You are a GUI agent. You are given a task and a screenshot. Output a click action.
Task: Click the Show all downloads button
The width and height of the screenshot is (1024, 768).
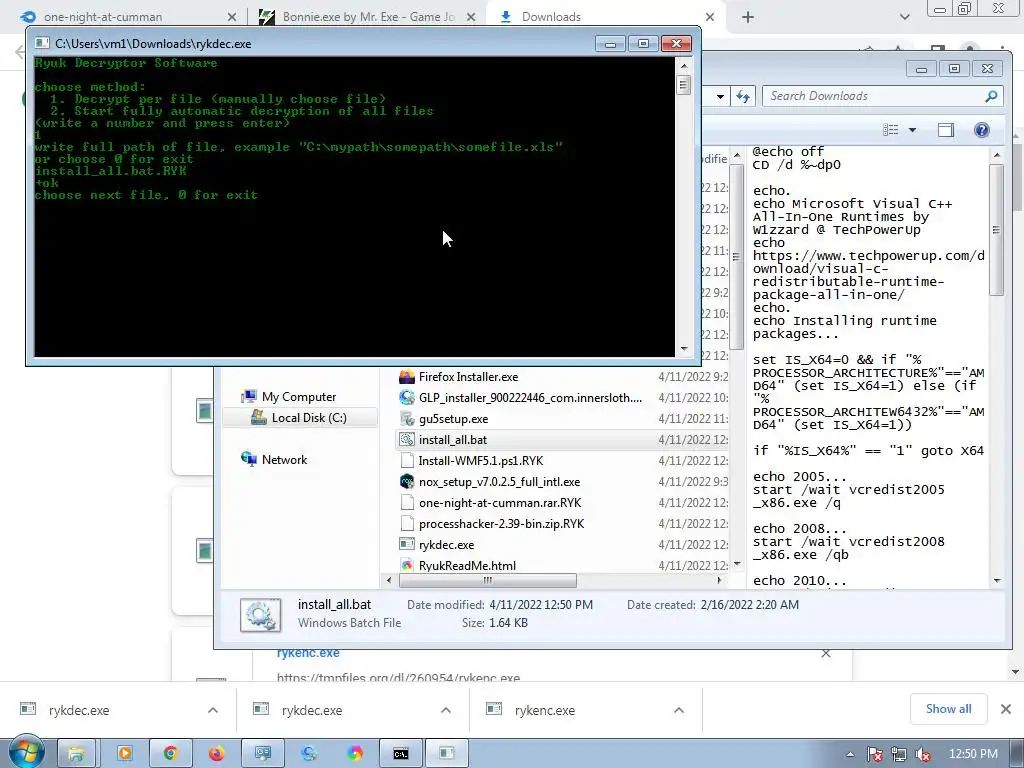point(948,709)
